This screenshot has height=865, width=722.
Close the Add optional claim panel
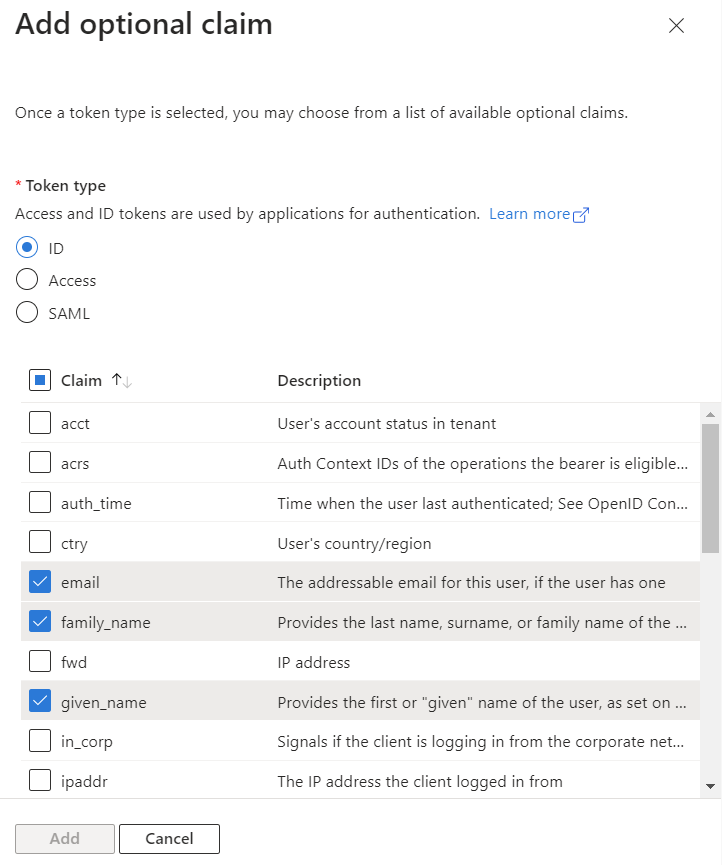(x=677, y=26)
